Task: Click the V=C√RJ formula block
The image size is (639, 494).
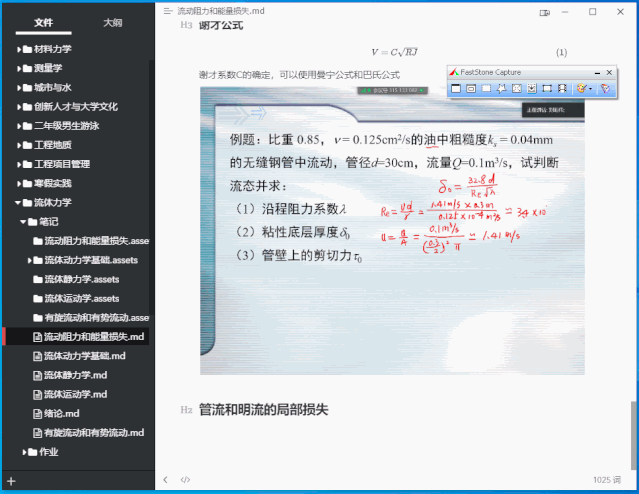Action: pyautogui.click(x=394, y=52)
